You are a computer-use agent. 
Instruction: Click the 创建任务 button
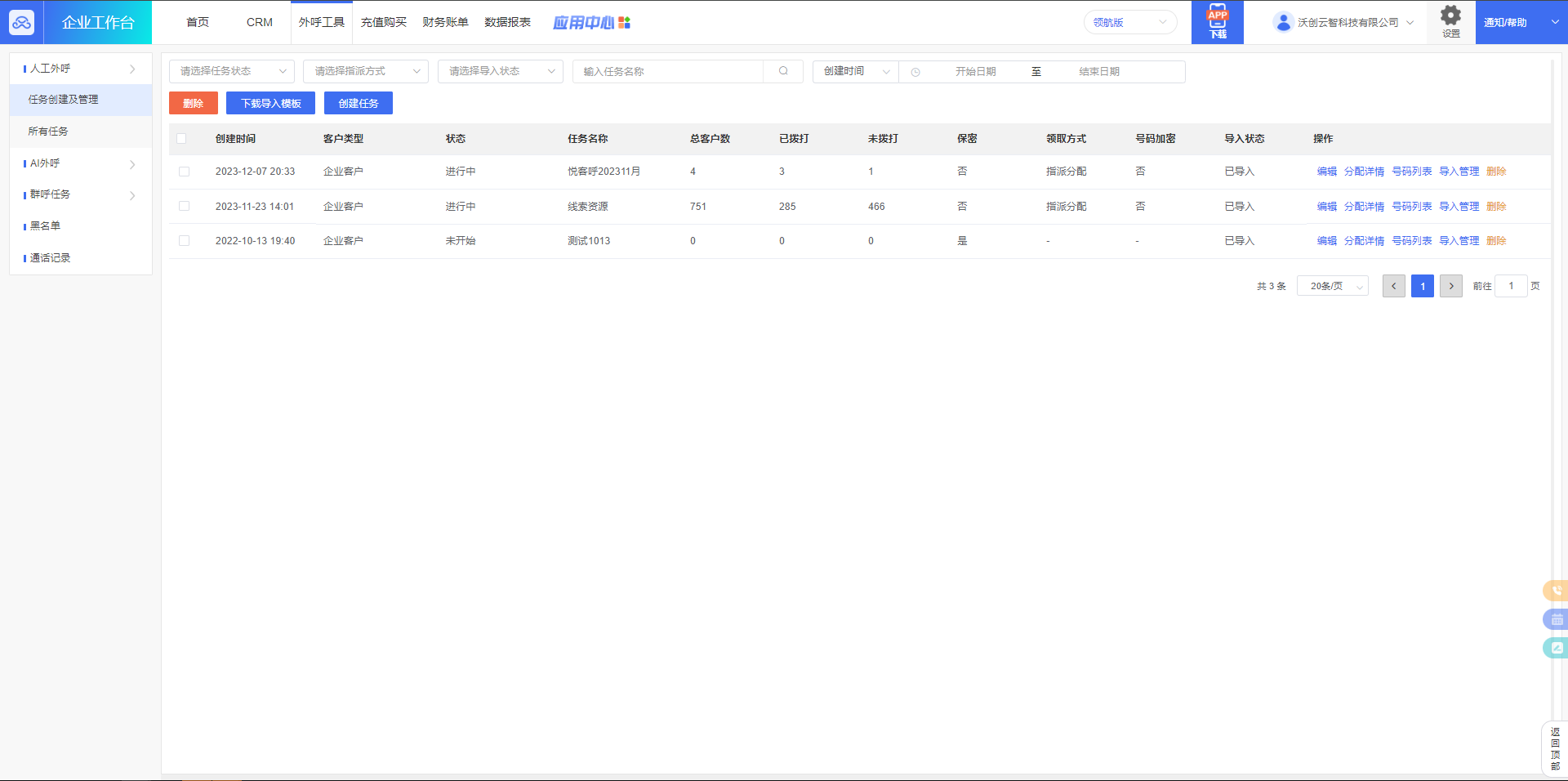click(x=359, y=103)
